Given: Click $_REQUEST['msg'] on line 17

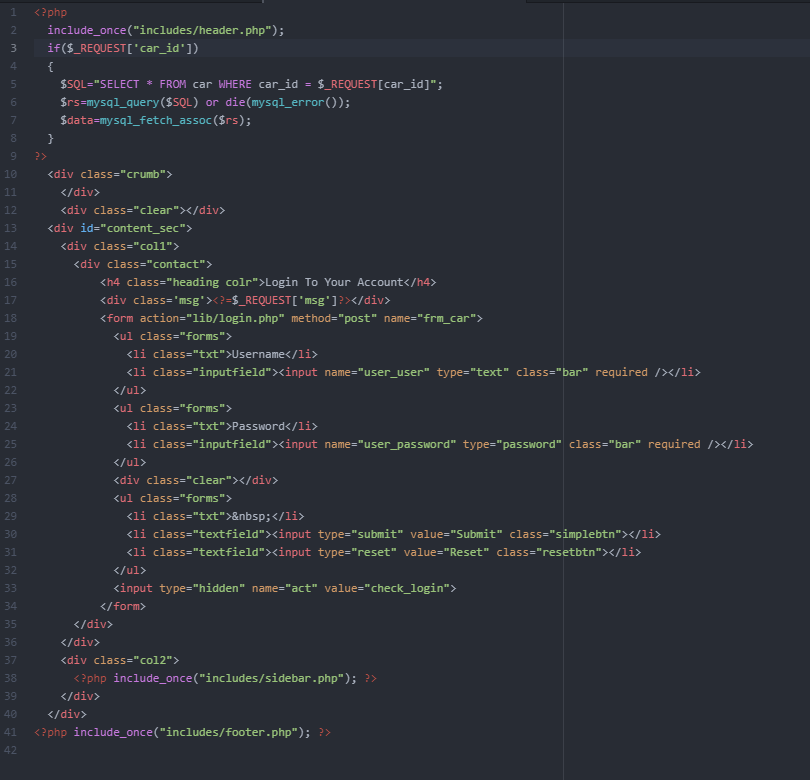Looking at the screenshot, I should point(284,300).
